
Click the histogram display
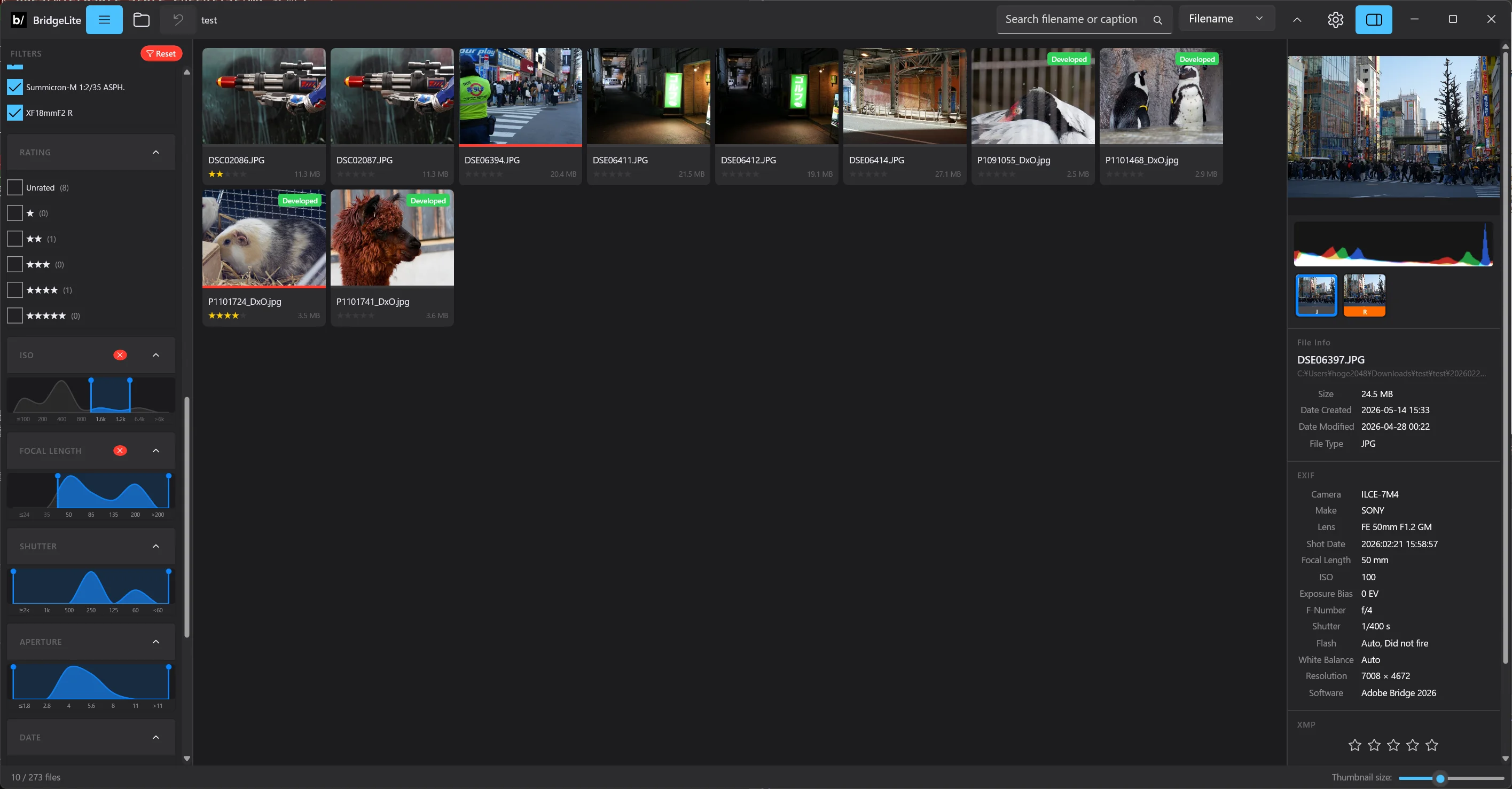point(1393,243)
